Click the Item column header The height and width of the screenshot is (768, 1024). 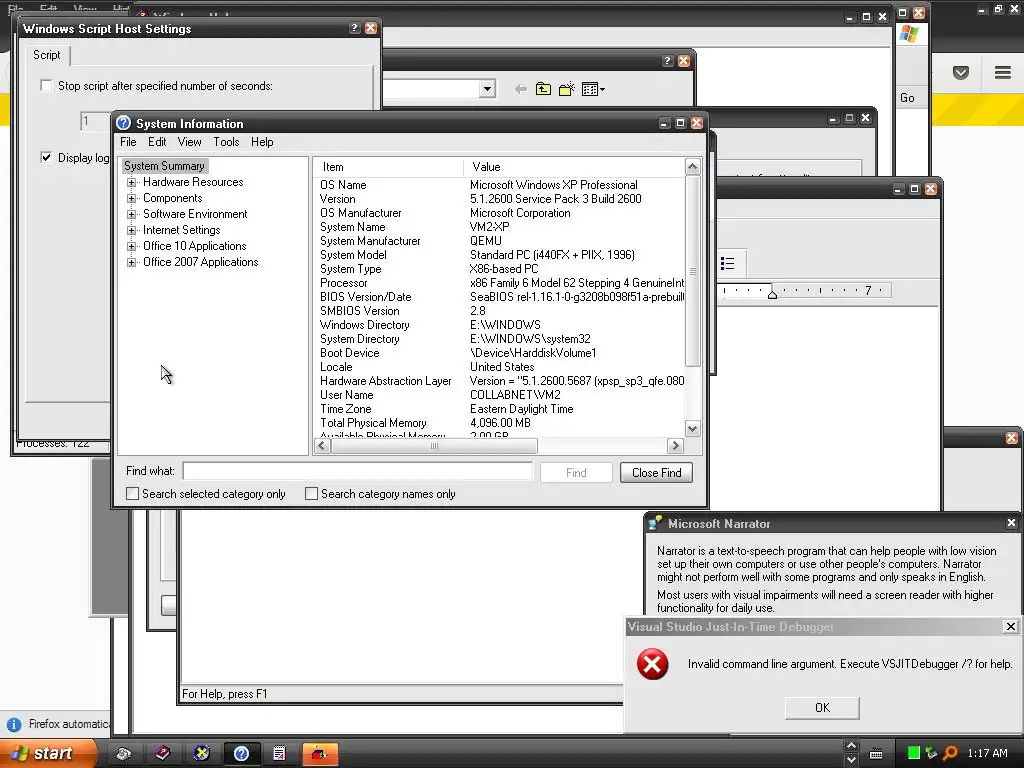(389, 167)
